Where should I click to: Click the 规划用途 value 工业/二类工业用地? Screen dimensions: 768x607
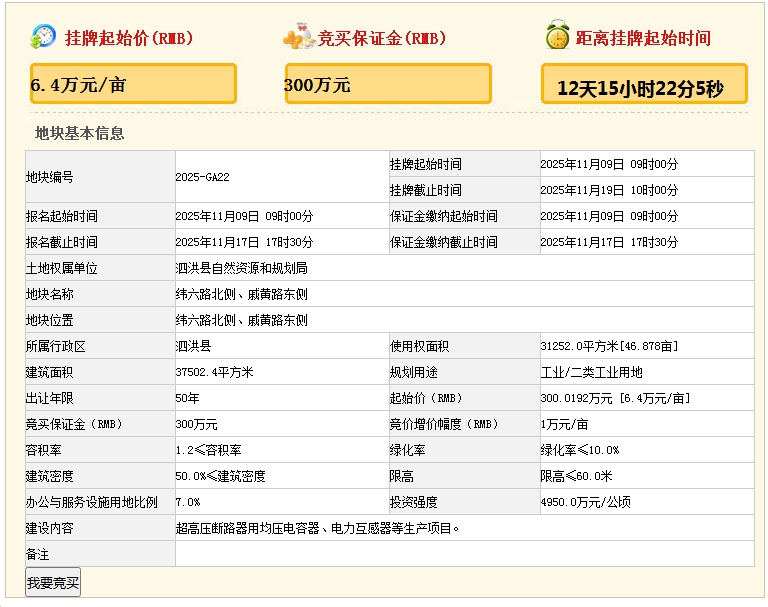click(591, 372)
